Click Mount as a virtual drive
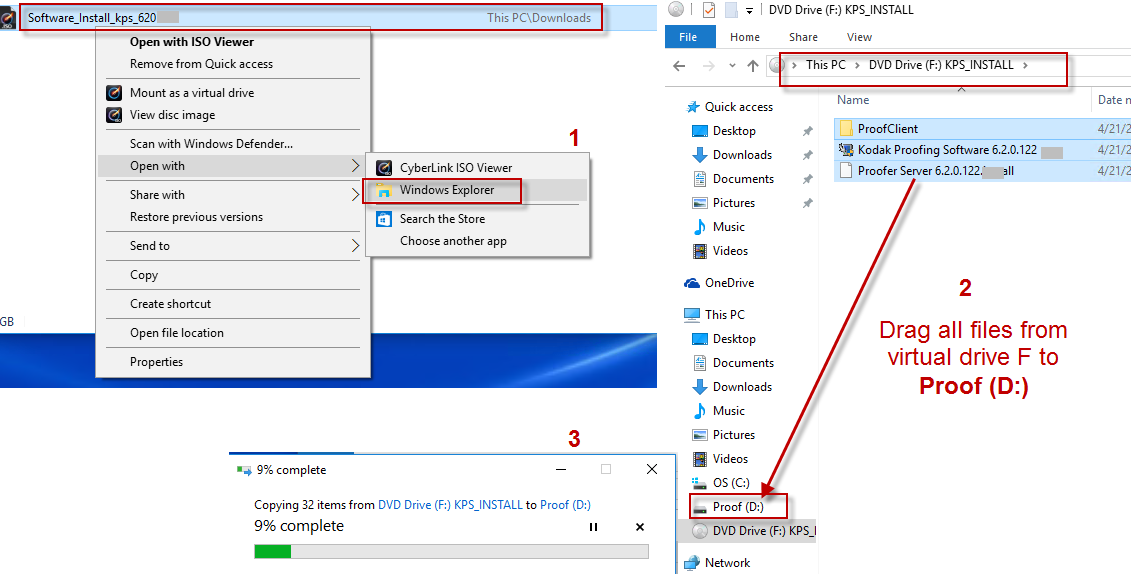The image size is (1131, 574). coord(192,93)
